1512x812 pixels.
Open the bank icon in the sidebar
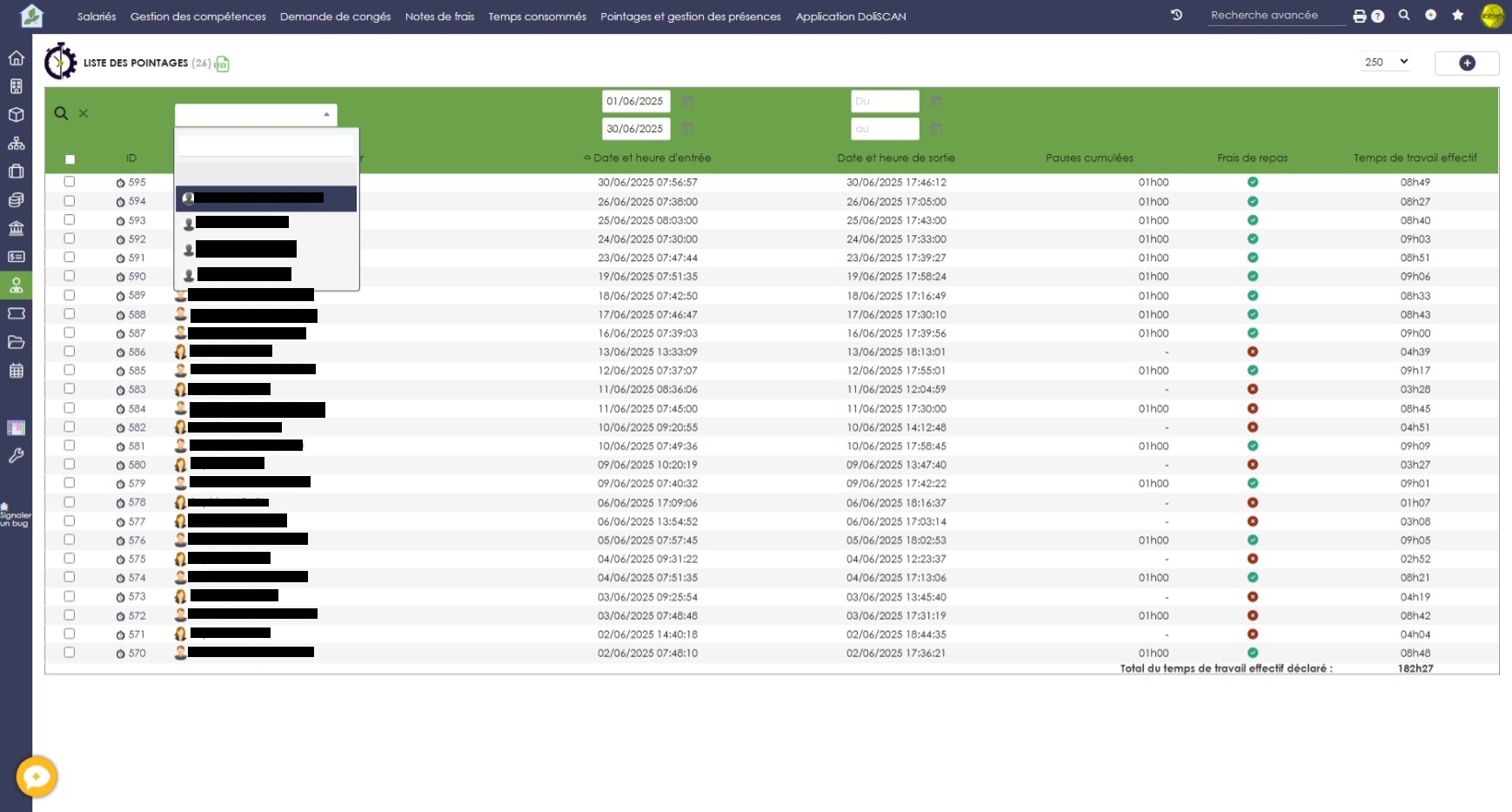pos(16,229)
